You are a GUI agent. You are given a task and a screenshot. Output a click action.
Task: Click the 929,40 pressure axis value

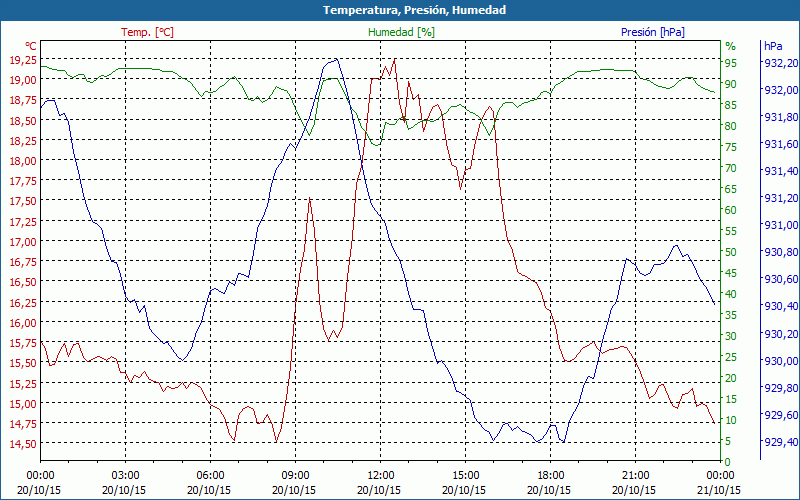[780, 442]
